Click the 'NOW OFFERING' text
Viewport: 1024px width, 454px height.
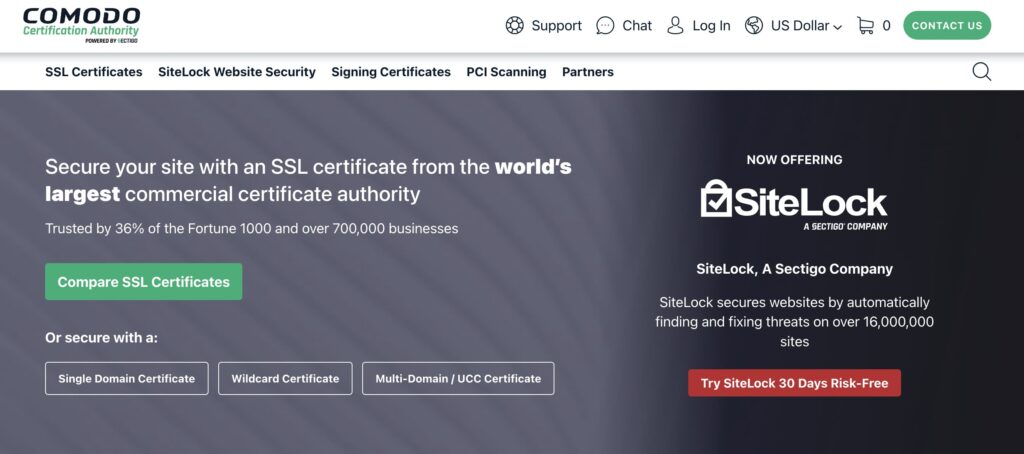(794, 159)
